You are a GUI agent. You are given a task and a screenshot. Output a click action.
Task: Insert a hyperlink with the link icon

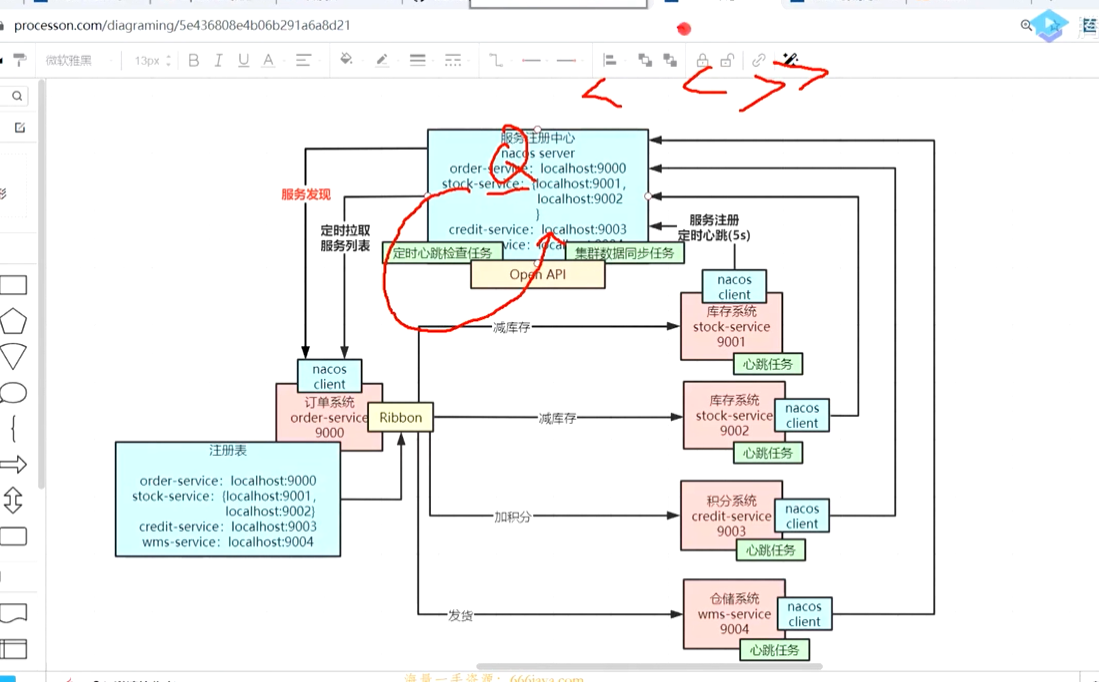coord(758,60)
